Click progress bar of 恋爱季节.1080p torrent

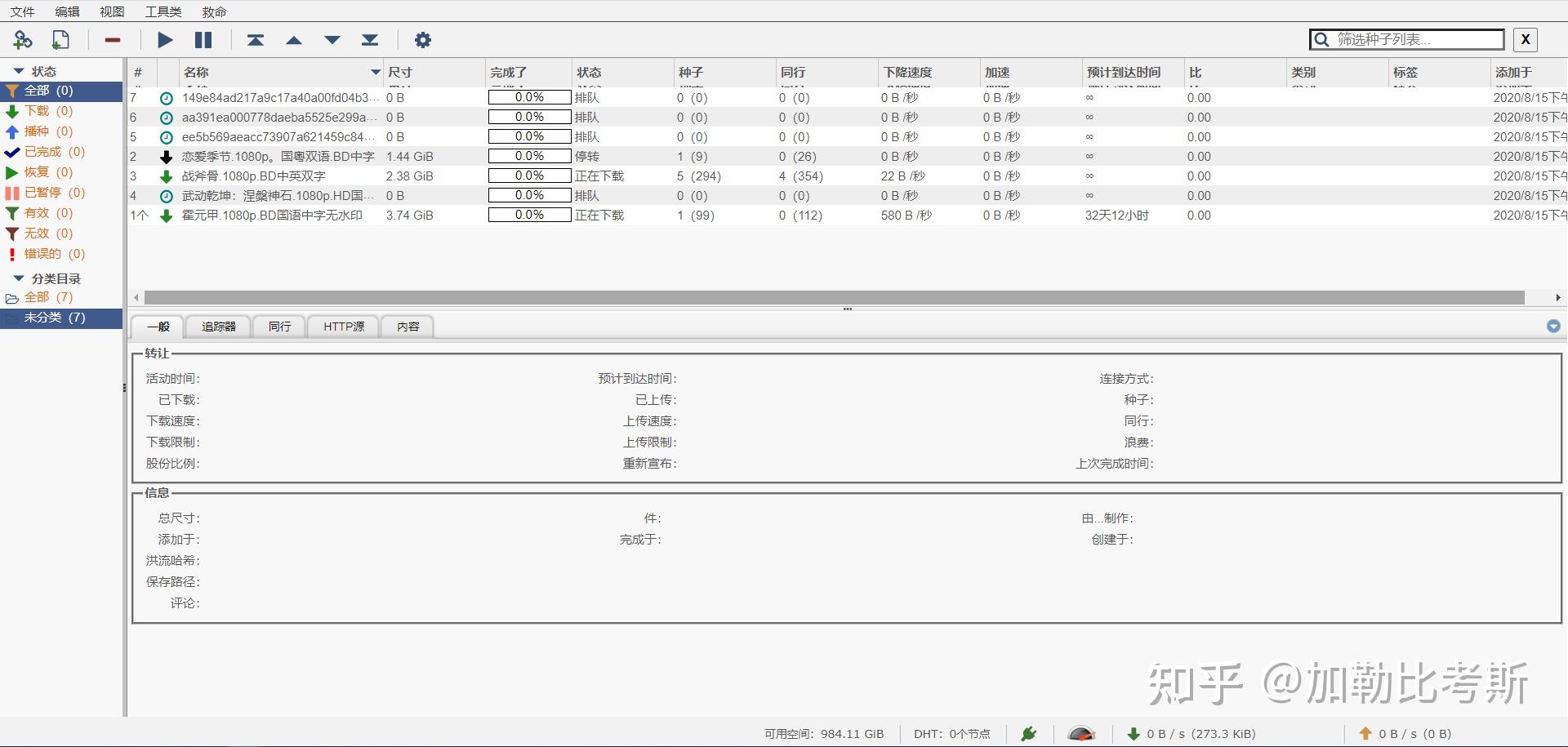click(x=529, y=156)
